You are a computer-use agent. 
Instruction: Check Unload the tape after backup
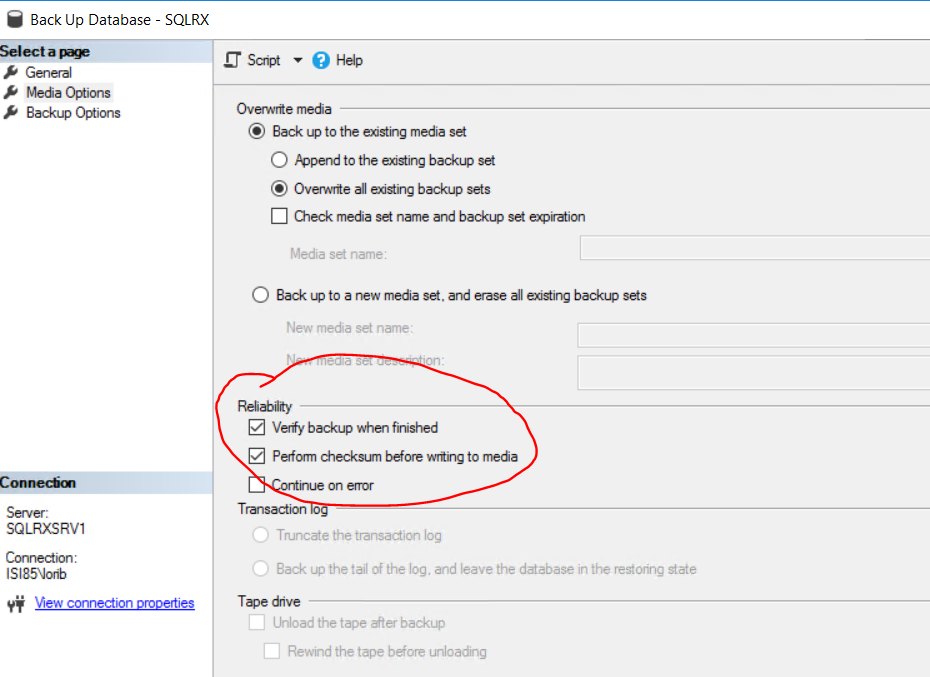pyautogui.click(x=257, y=622)
